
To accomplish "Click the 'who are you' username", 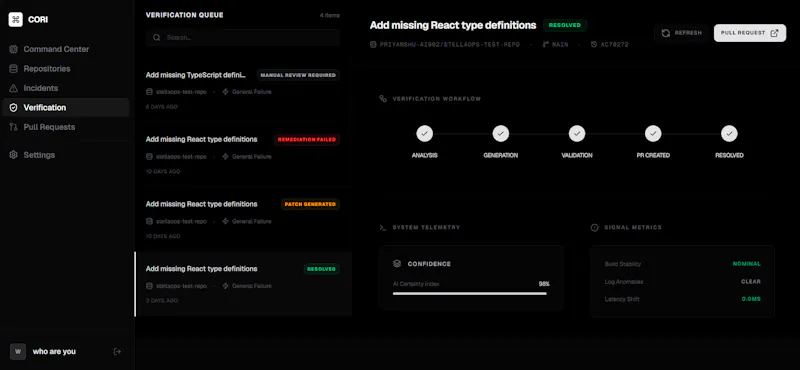I will [54, 352].
